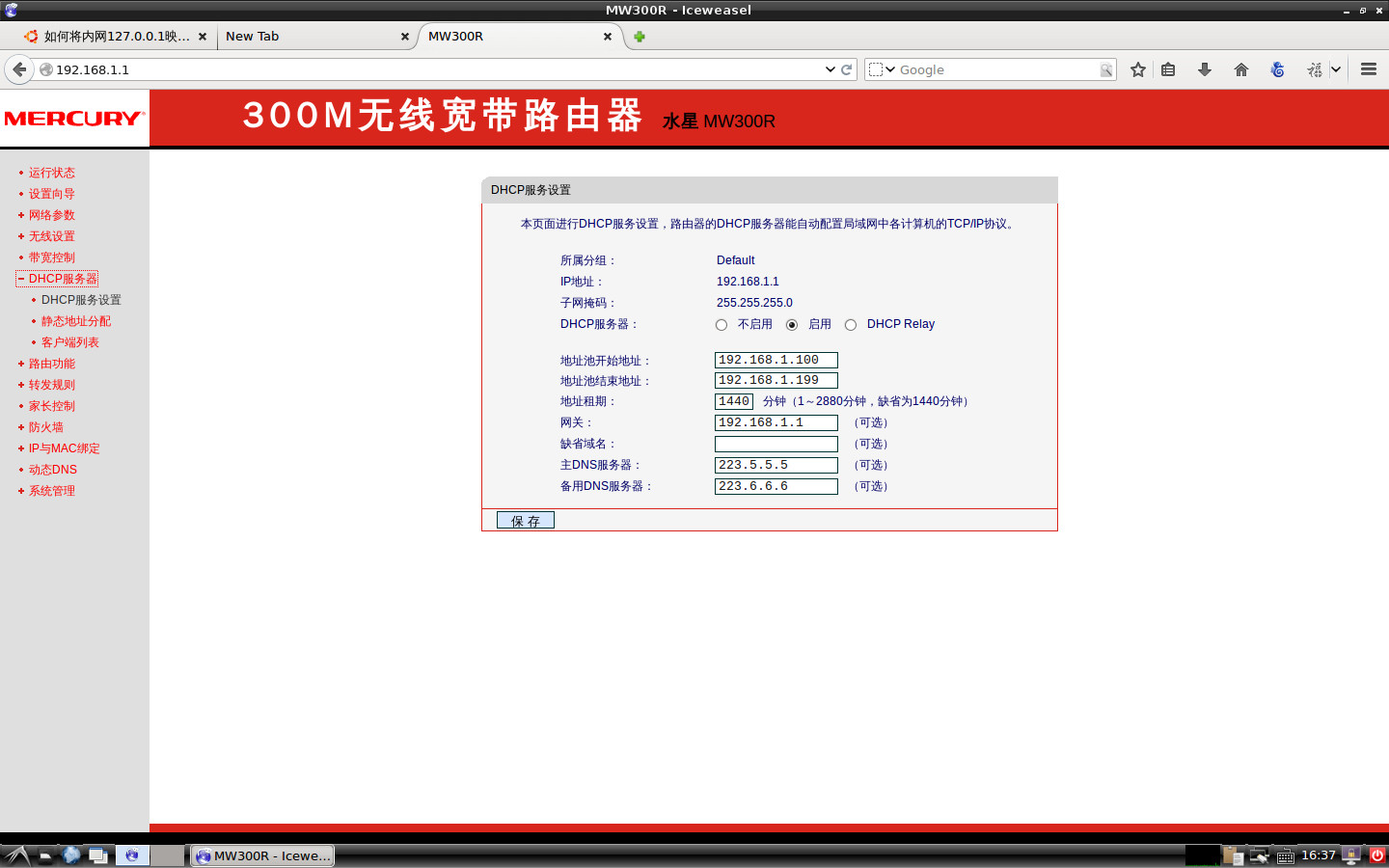Open dropdown arrow beside add-on icon
This screenshot has height=868, width=1389.
pos(1336,69)
